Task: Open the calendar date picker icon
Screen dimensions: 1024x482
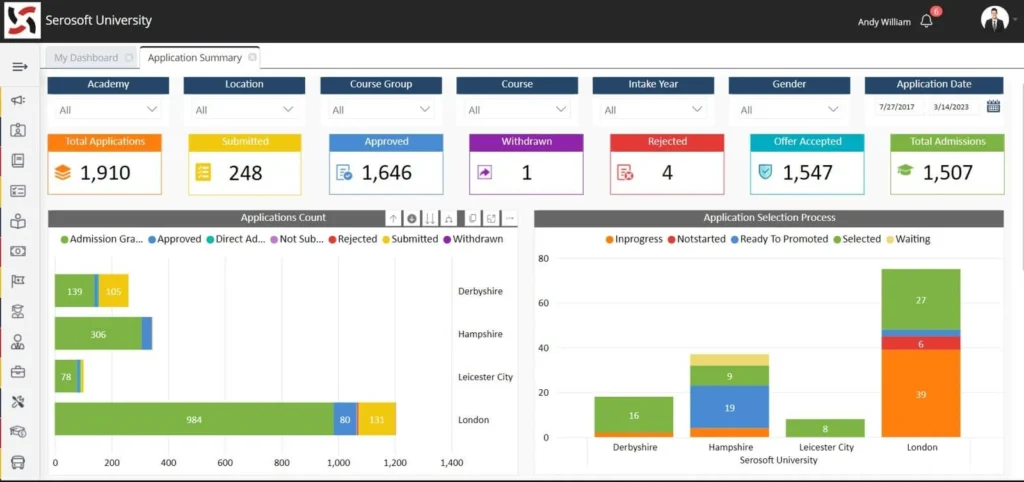Action: [993, 107]
